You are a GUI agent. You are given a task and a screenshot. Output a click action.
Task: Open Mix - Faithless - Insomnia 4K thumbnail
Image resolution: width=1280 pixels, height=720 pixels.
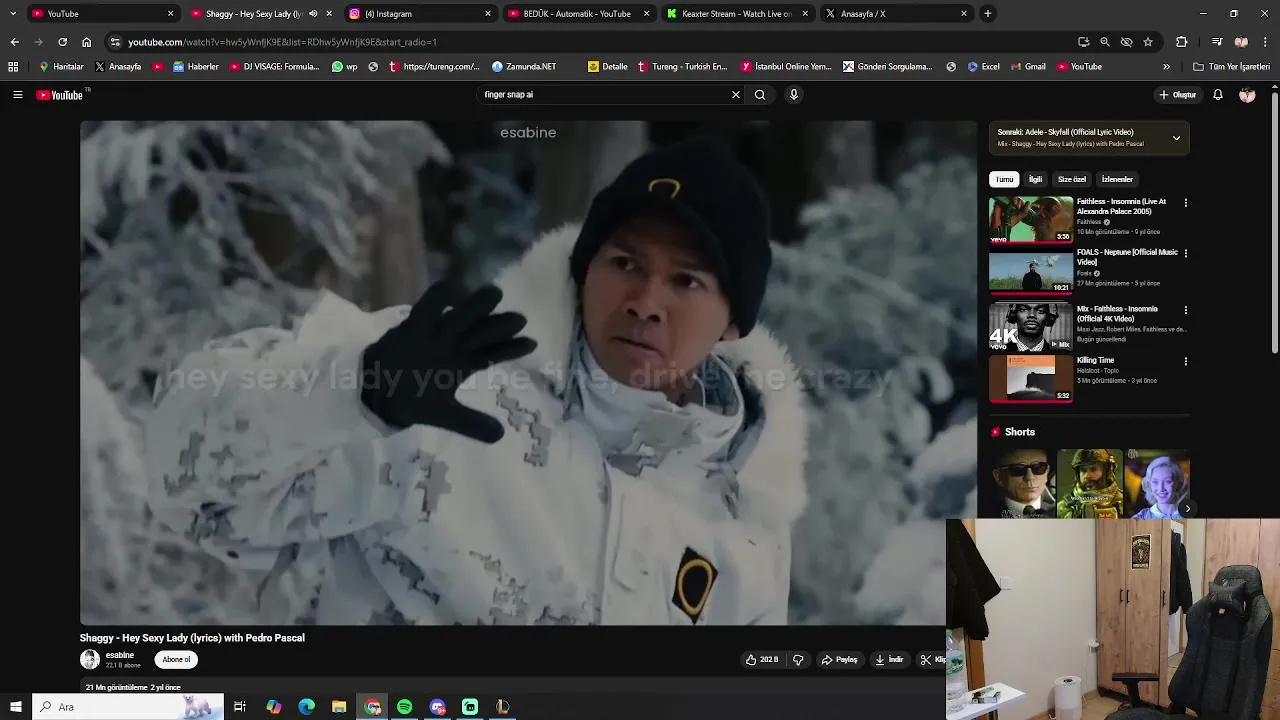tap(1031, 326)
